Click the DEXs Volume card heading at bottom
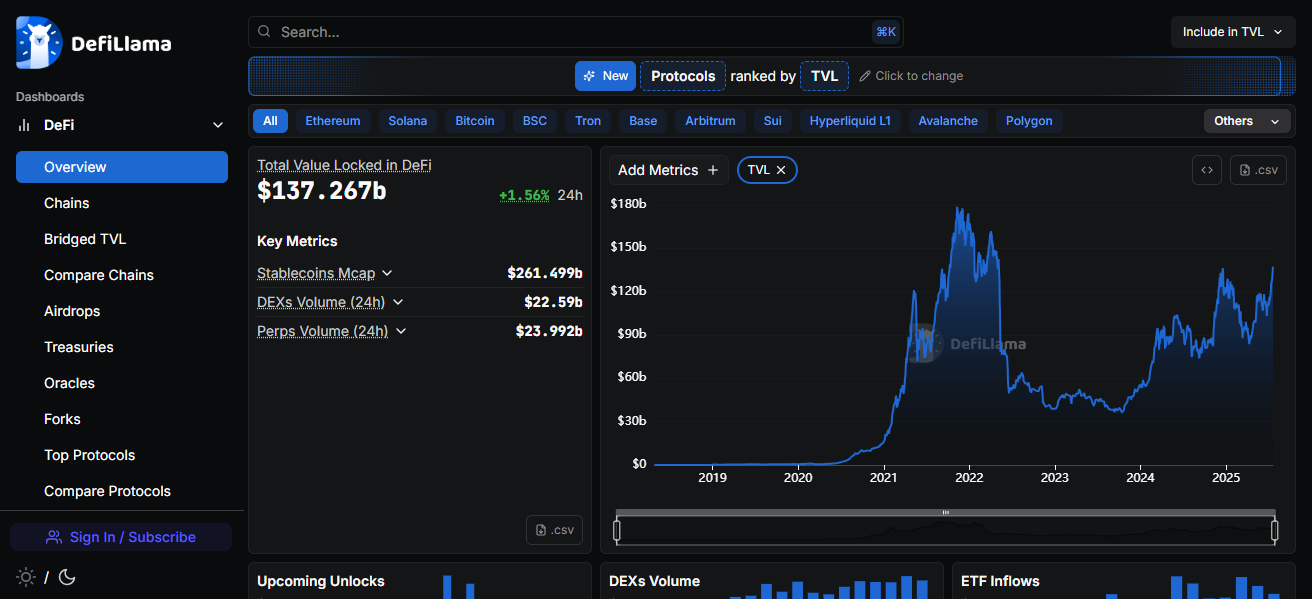Image resolution: width=1312 pixels, height=599 pixels. click(x=654, y=581)
